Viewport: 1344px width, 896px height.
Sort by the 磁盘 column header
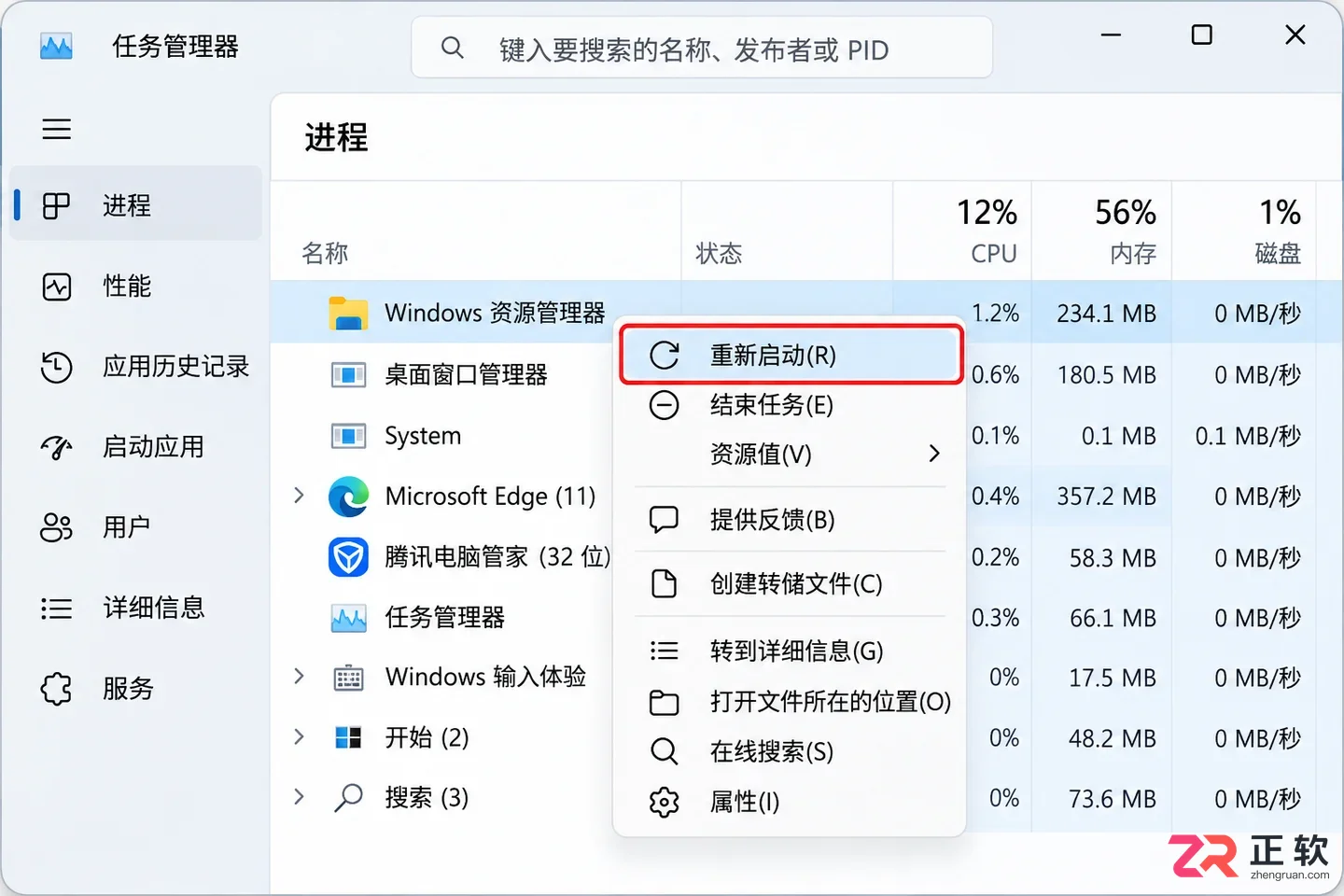coord(1243,231)
